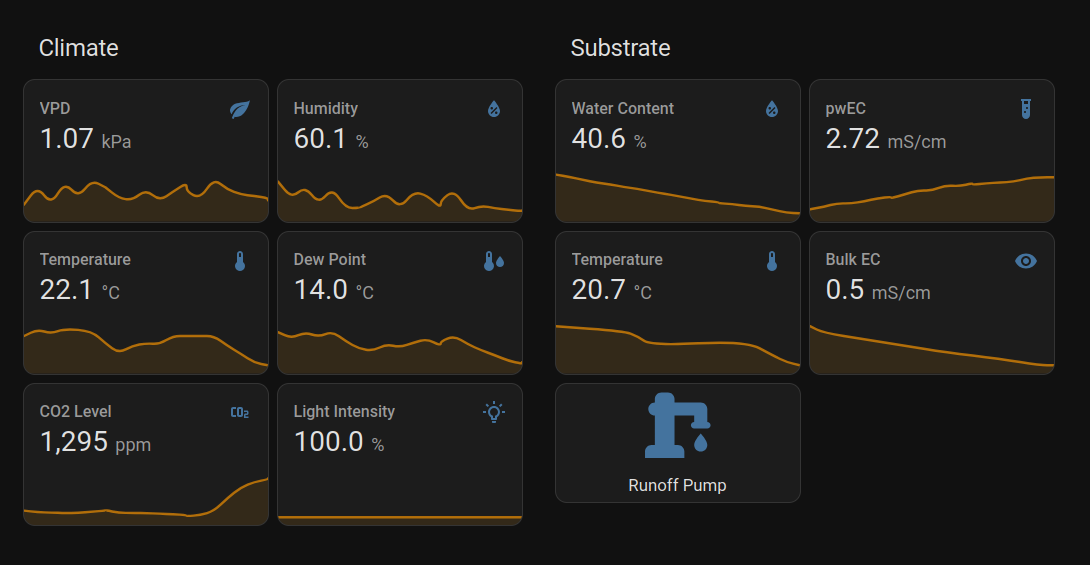Click the substrate Temperature thermometer icon

[772, 261]
